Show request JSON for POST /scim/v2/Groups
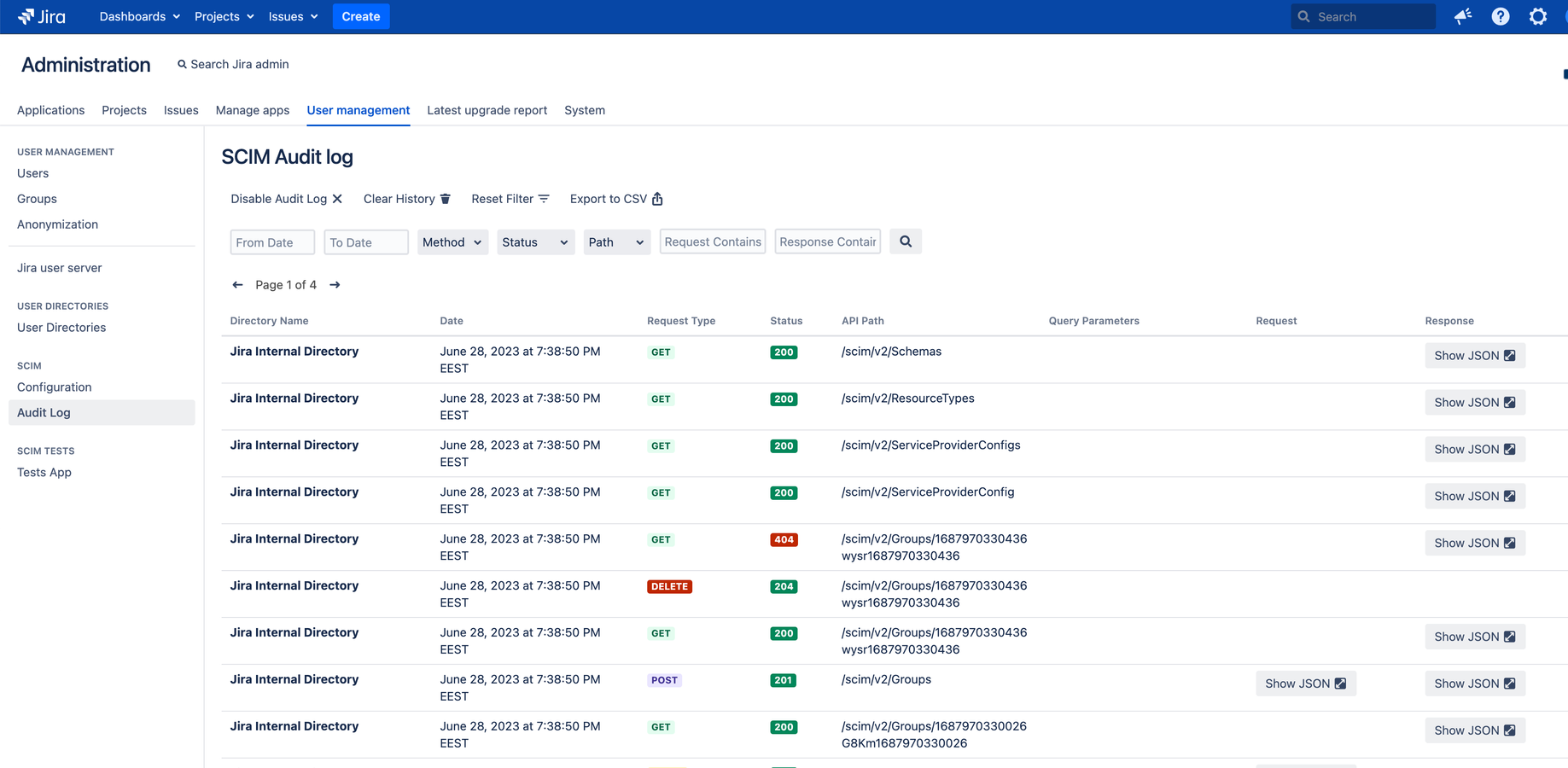This screenshot has height=768, width=1568. [1306, 684]
